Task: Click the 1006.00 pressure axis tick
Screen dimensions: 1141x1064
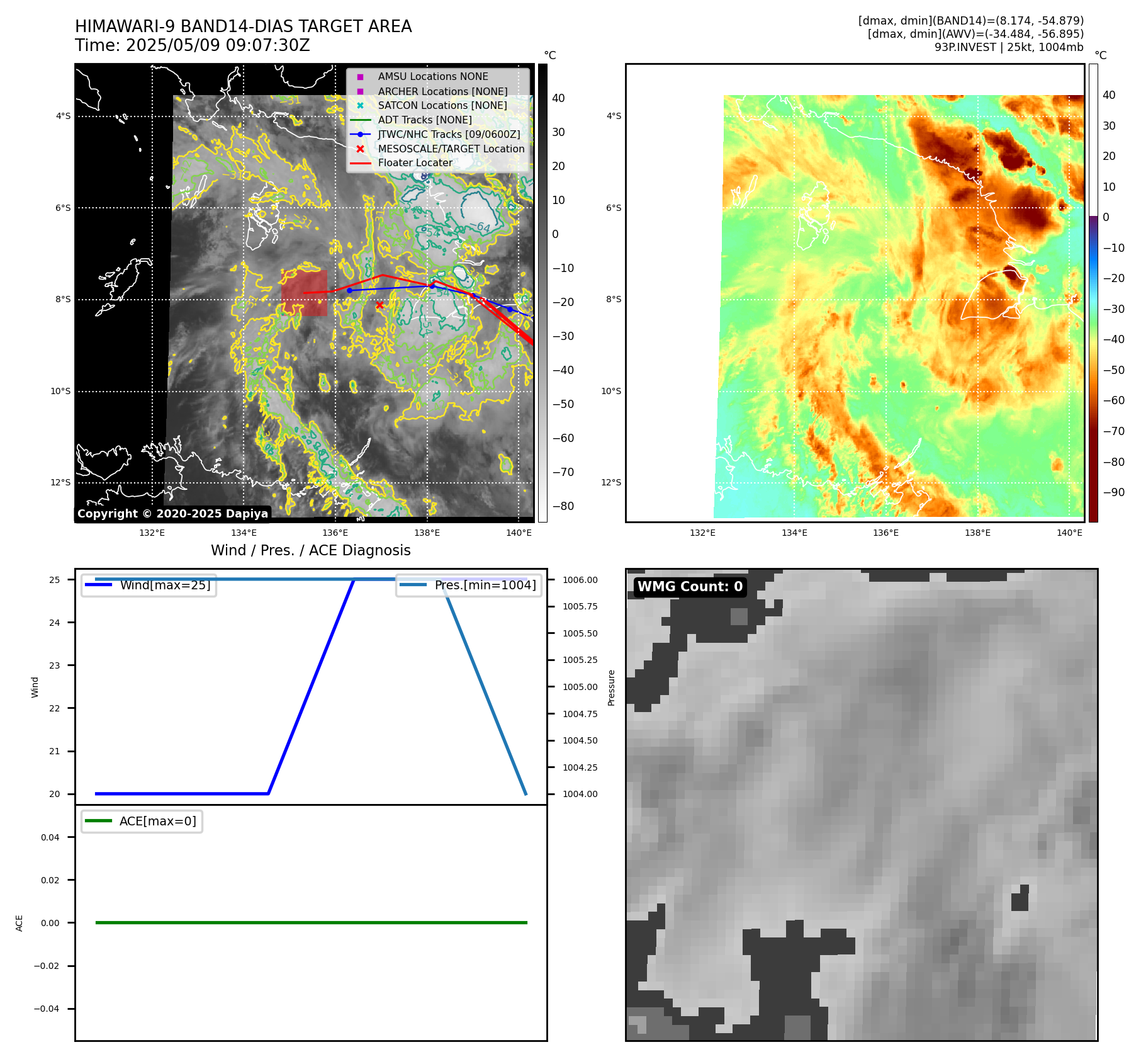Action: [580, 580]
